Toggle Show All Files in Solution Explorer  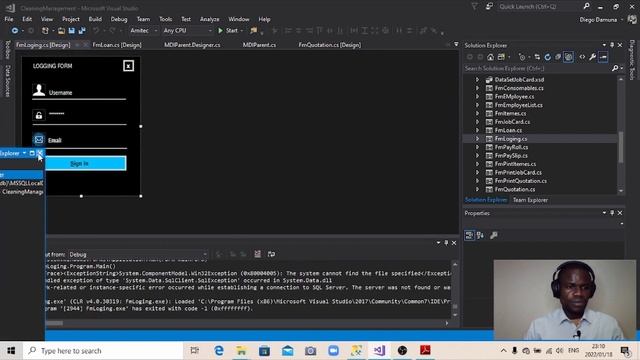(568, 57)
